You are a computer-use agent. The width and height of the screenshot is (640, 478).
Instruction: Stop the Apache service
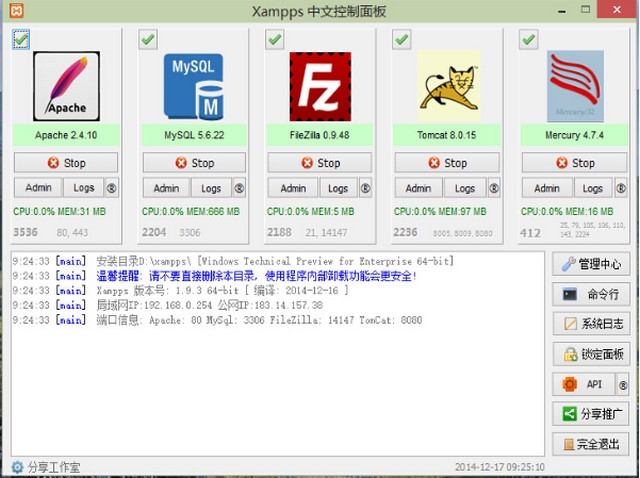(x=66, y=163)
